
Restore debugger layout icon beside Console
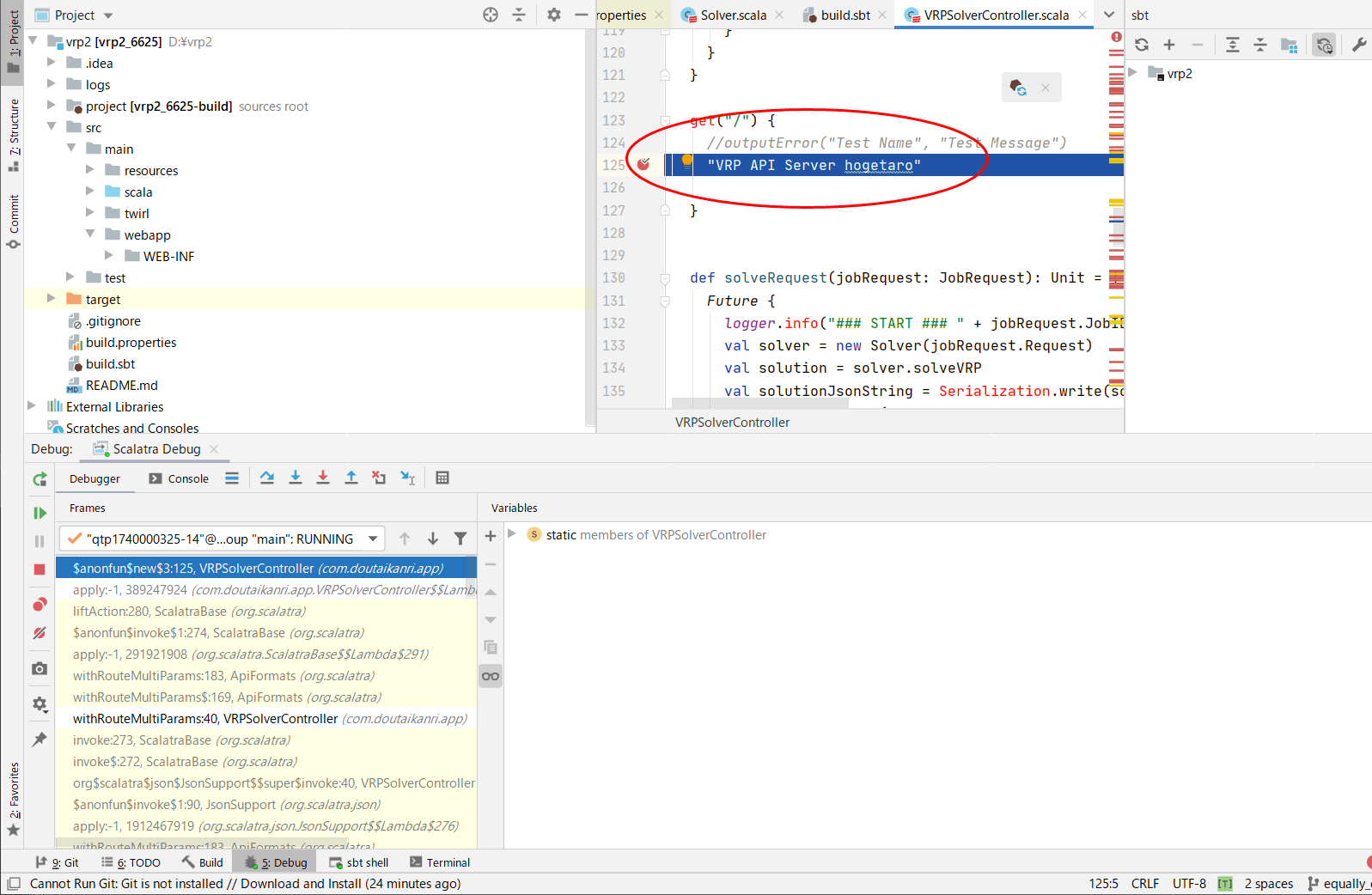232,478
